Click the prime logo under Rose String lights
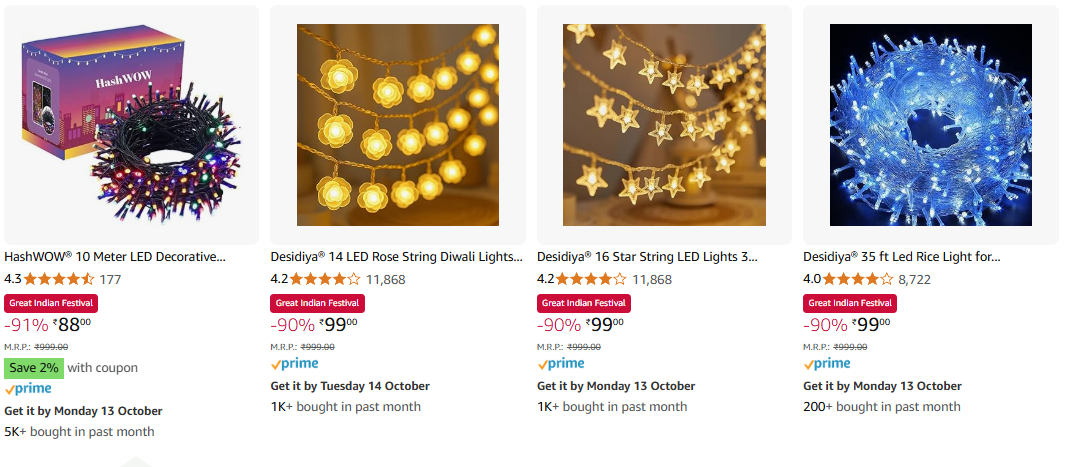 294,364
